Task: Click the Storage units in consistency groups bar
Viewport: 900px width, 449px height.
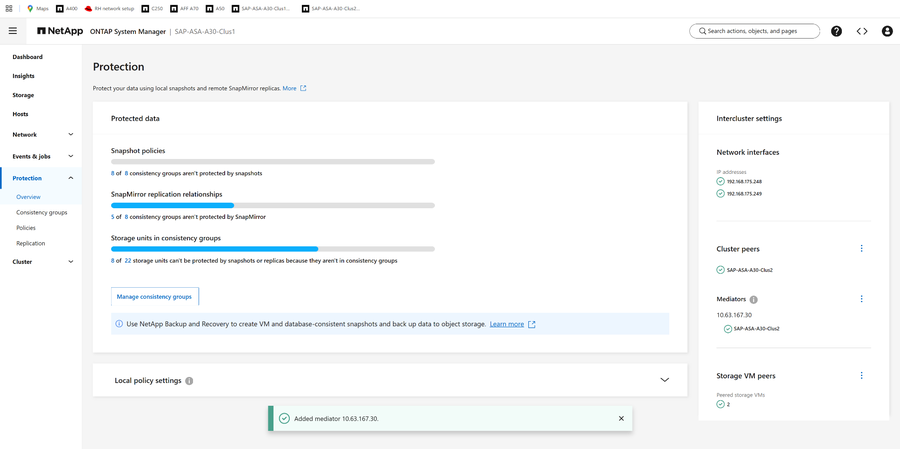Action: click(x=273, y=249)
